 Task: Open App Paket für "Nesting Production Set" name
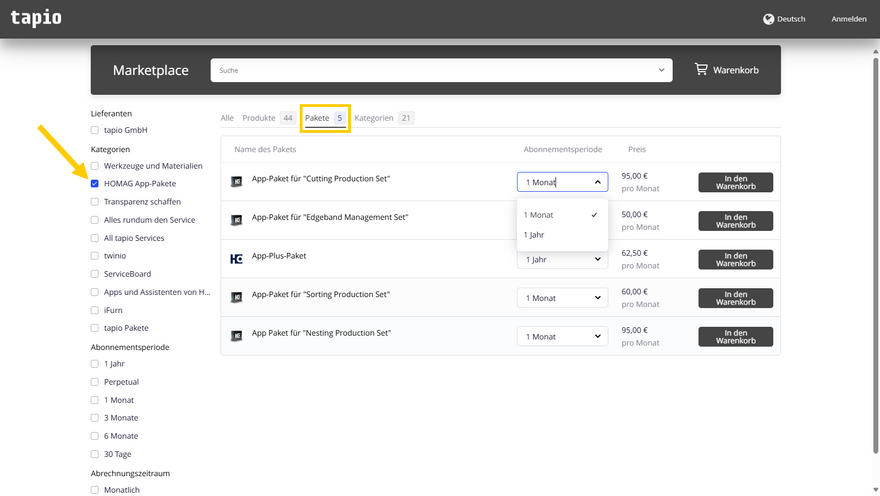coord(321,333)
